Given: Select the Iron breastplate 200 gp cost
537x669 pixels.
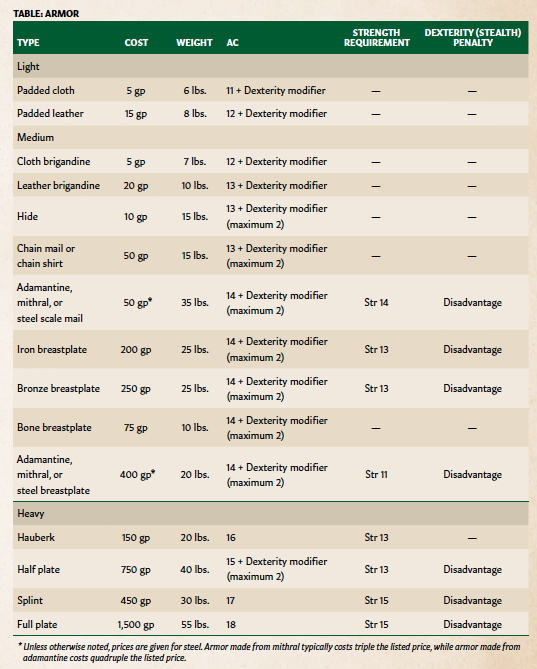Looking at the screenshot, I should (136, 349).
